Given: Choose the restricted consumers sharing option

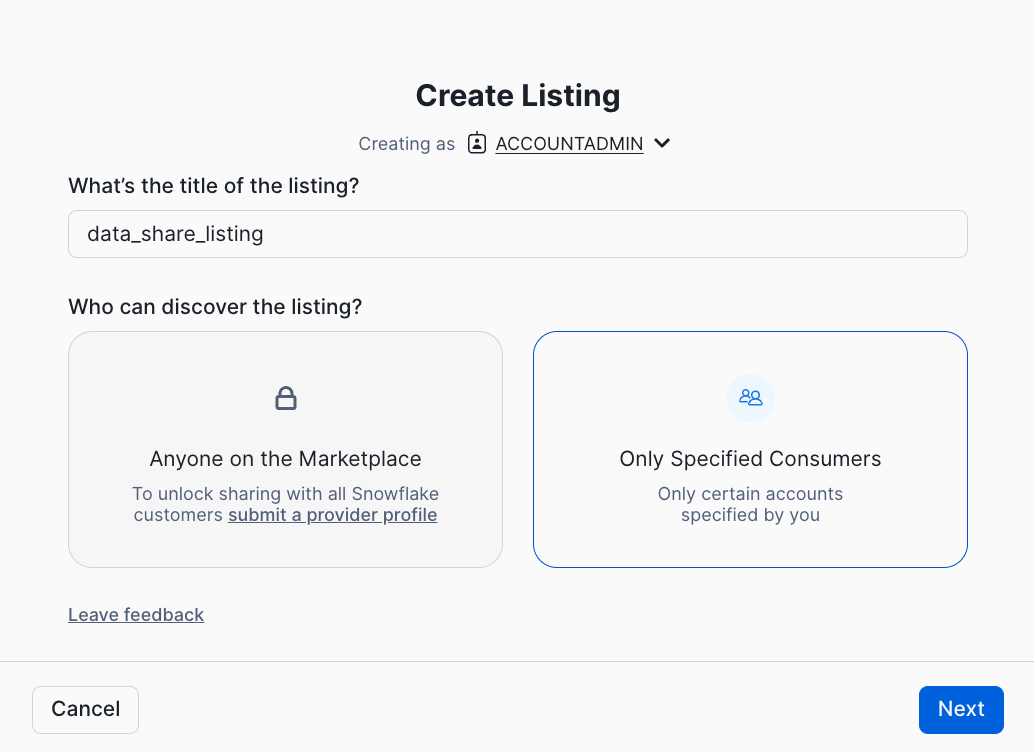Looking at the screenshot, I should (750, 450).
